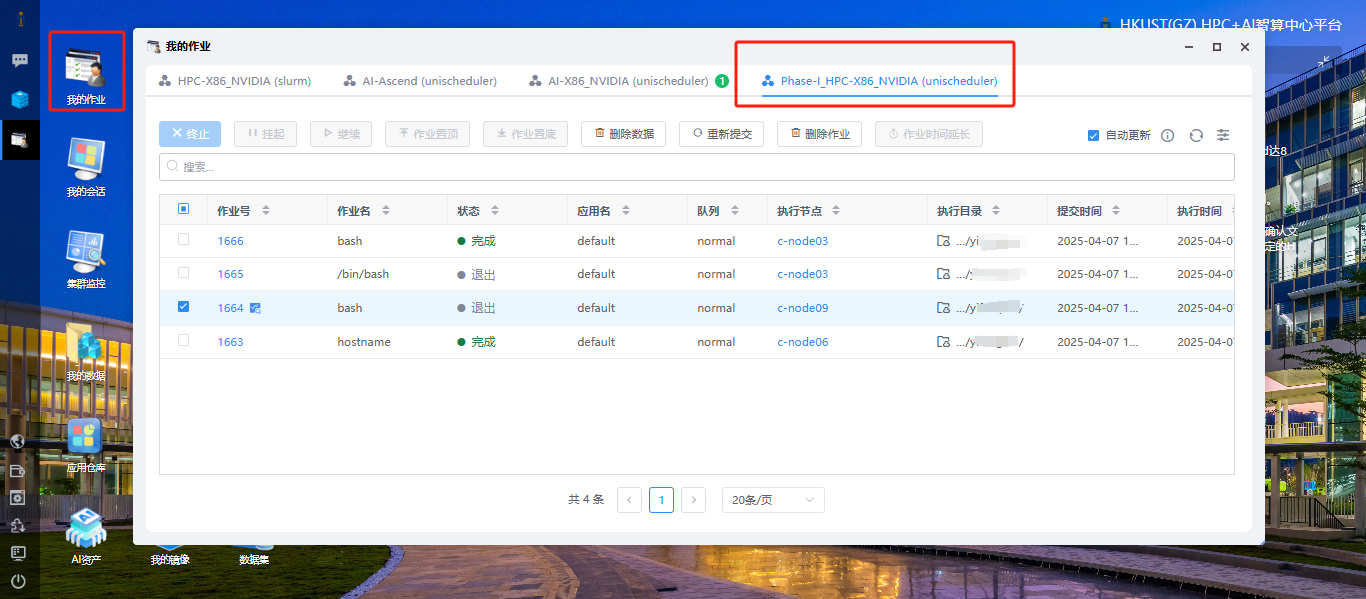
Task: Toggle the select-all checkbox in table header
Action: click(183, 209)
